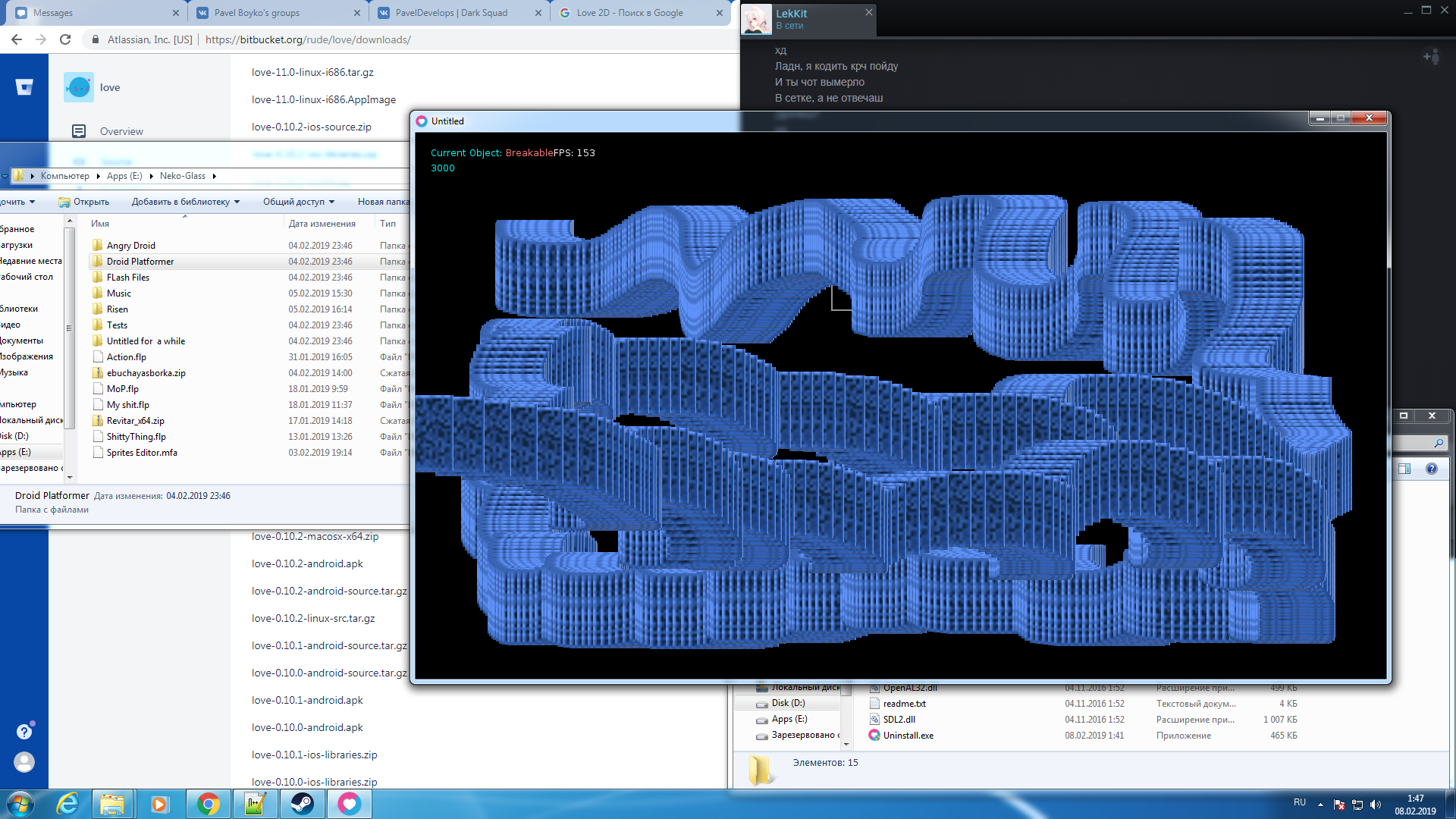Toggle preview pane icon in Explorer
This screenshot has height=819, width=1456.
coord(1404,469)
